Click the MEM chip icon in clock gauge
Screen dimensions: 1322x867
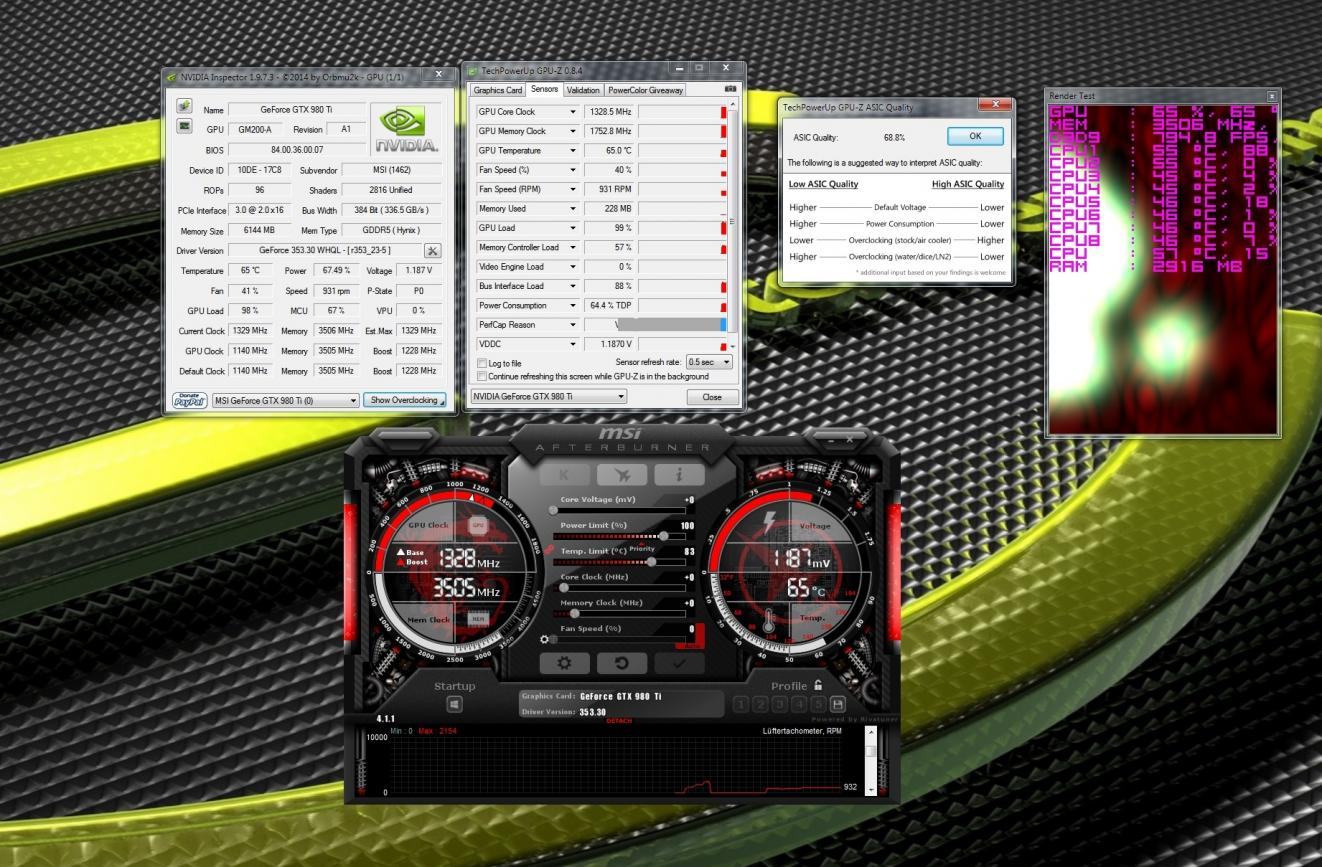[477, 619]
